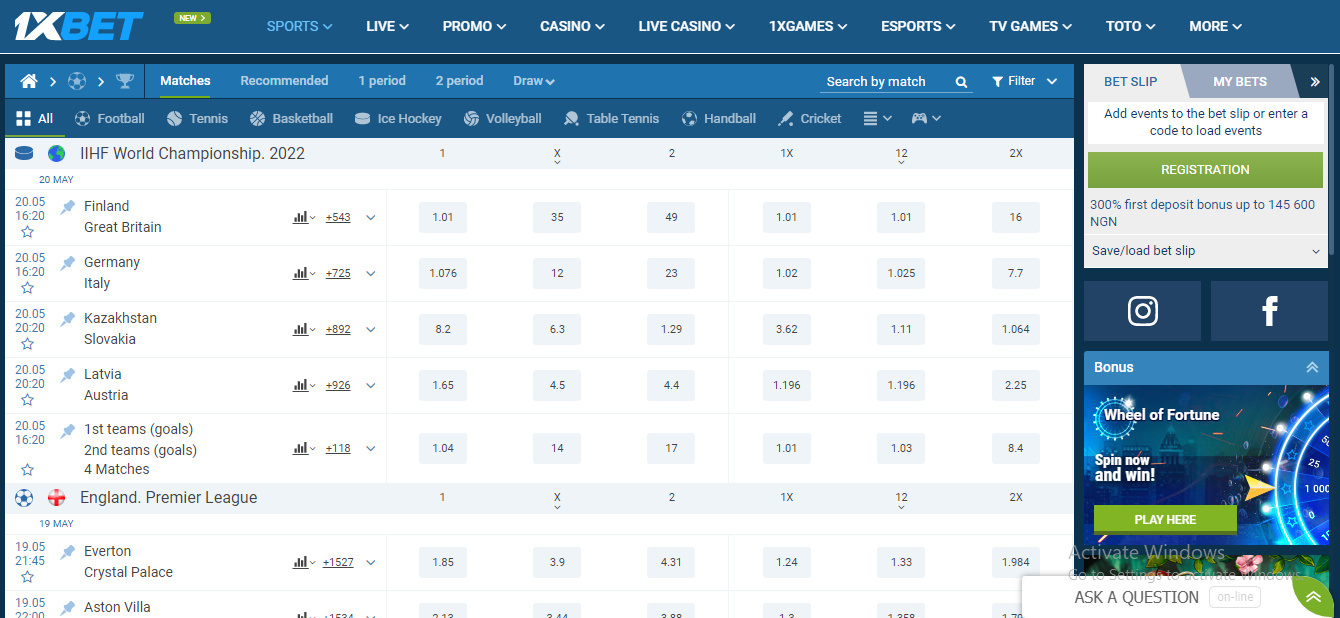Click the search magnifier icon
1340x618 pixels.
[x=961, y=82]
